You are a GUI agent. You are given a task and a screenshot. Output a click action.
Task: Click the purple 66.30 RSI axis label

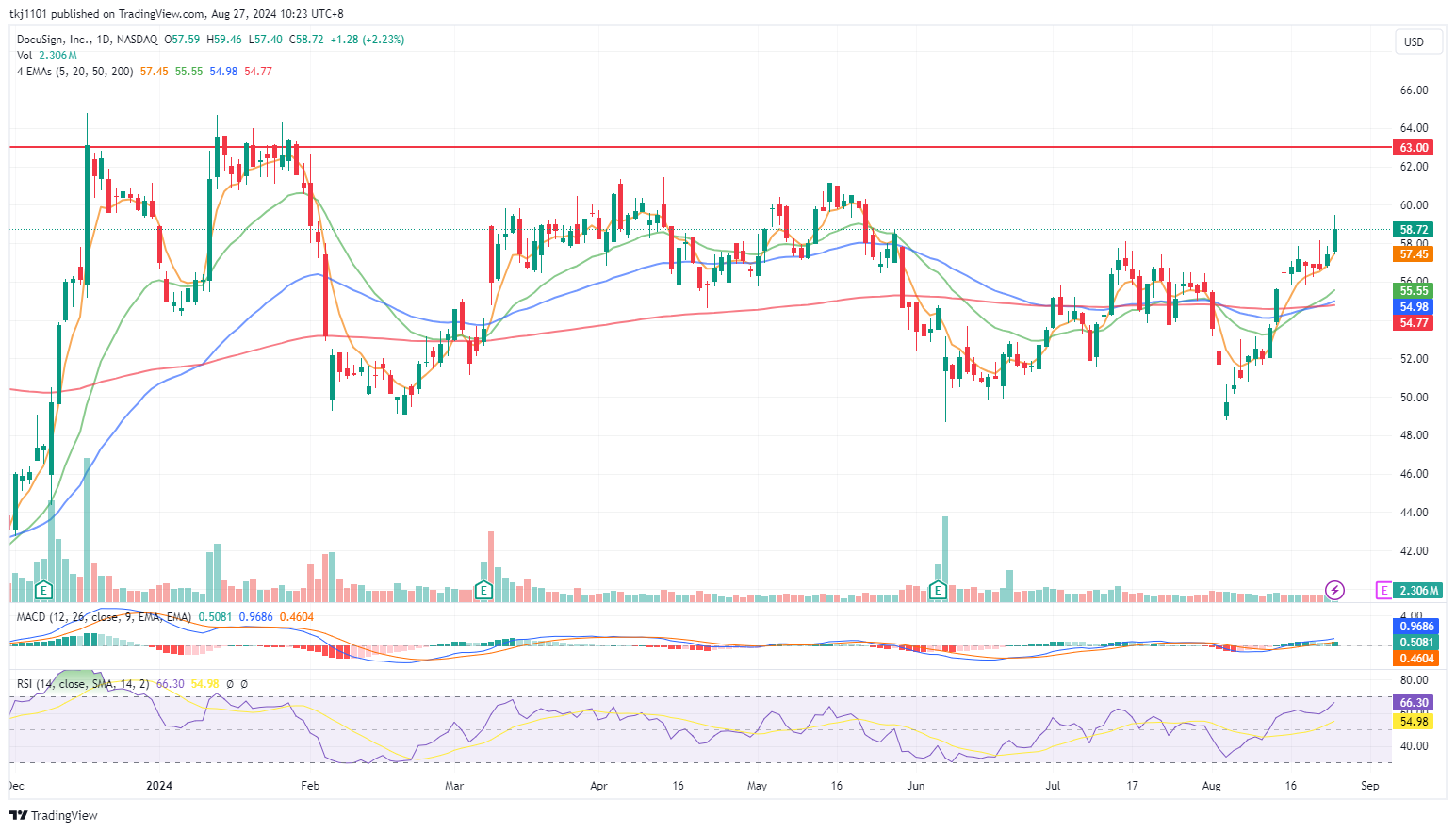click(1414, 703)
